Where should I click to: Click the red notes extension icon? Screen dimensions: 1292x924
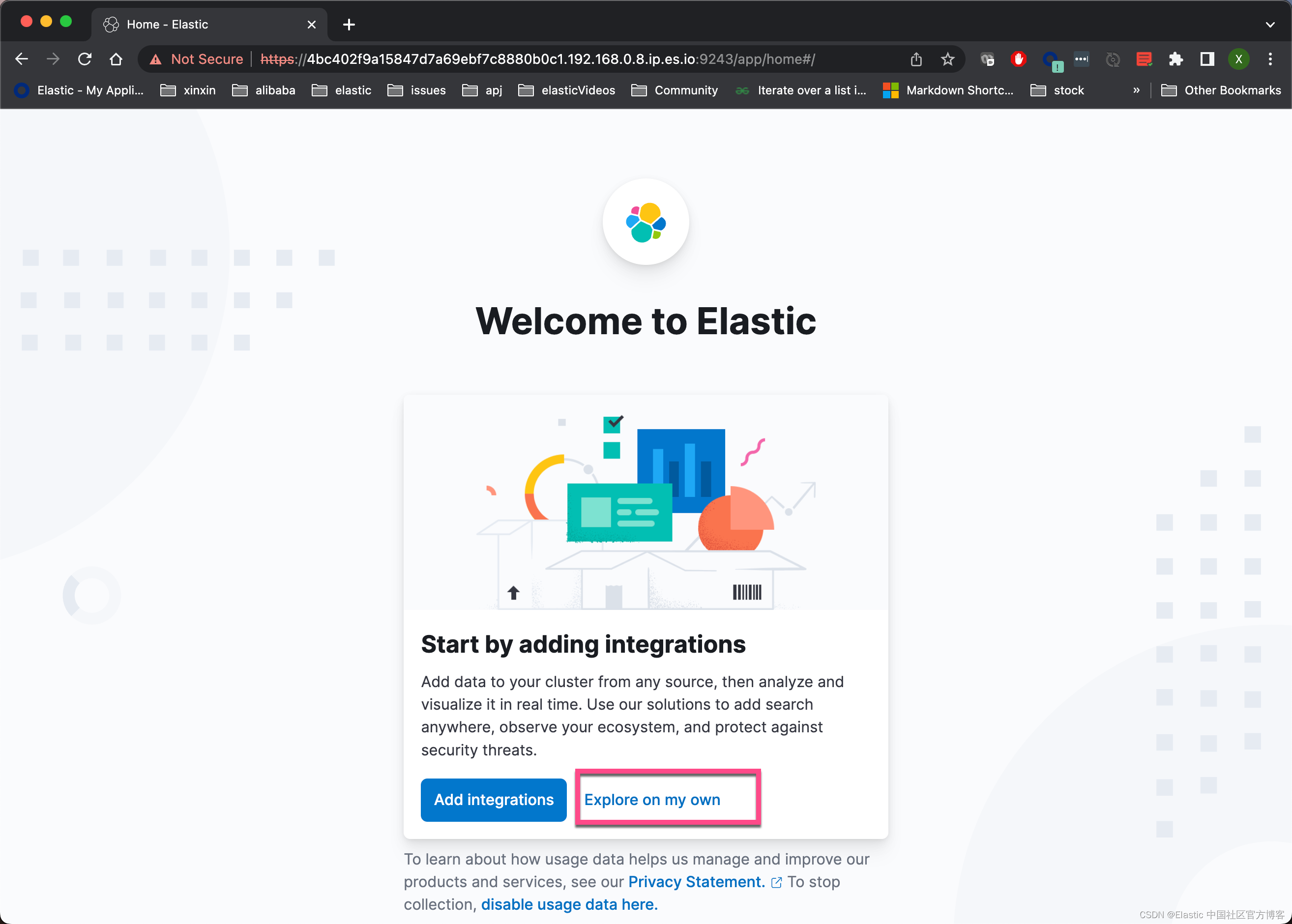(x=1144, y=58)
